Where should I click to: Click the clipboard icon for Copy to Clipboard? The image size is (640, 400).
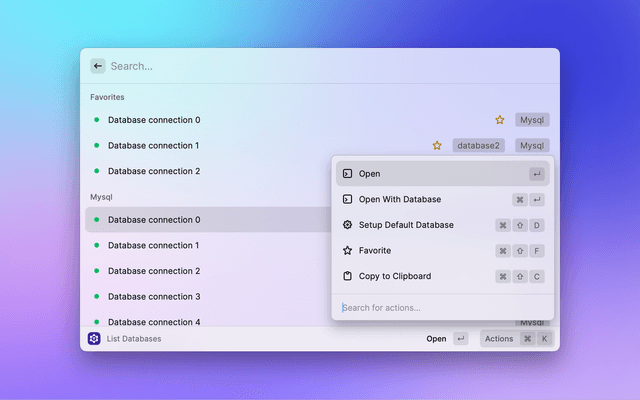point(347,276)
